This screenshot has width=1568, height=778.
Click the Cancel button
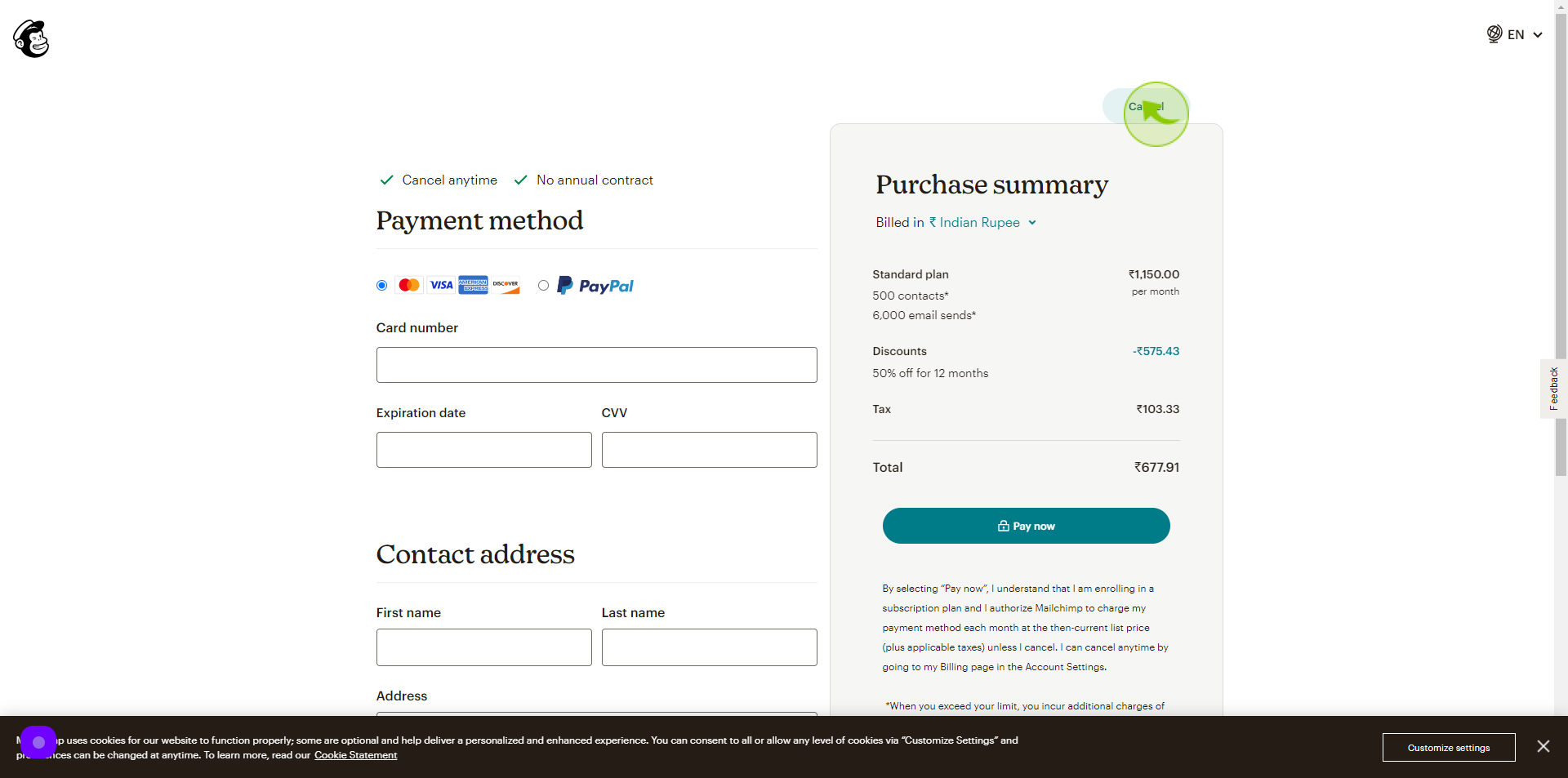(x=1146, y=107)
